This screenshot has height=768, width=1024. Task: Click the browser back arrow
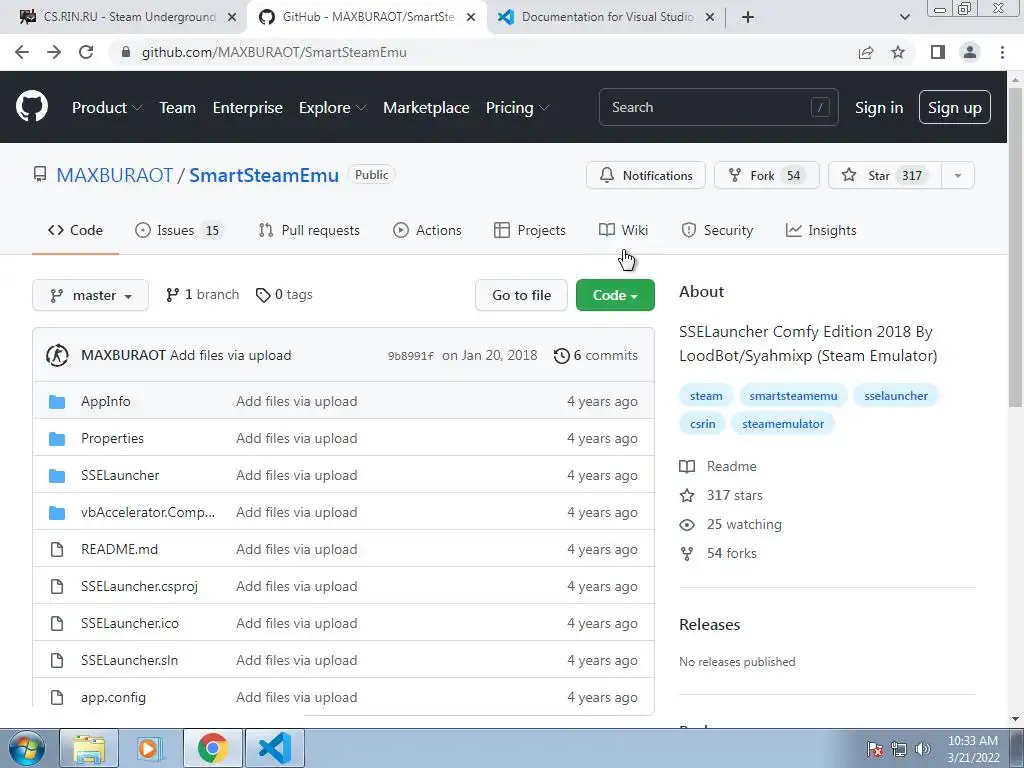coord(22,52)
